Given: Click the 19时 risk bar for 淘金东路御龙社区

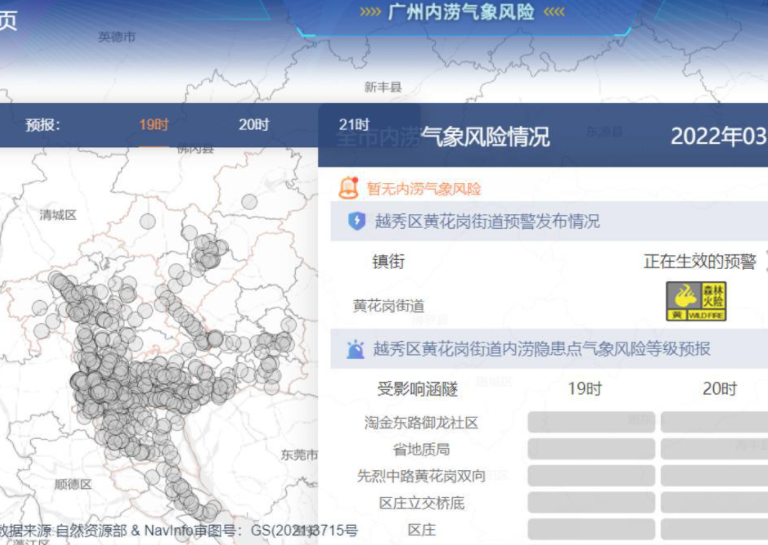Looking at the screenshot, I should [591, 422].
